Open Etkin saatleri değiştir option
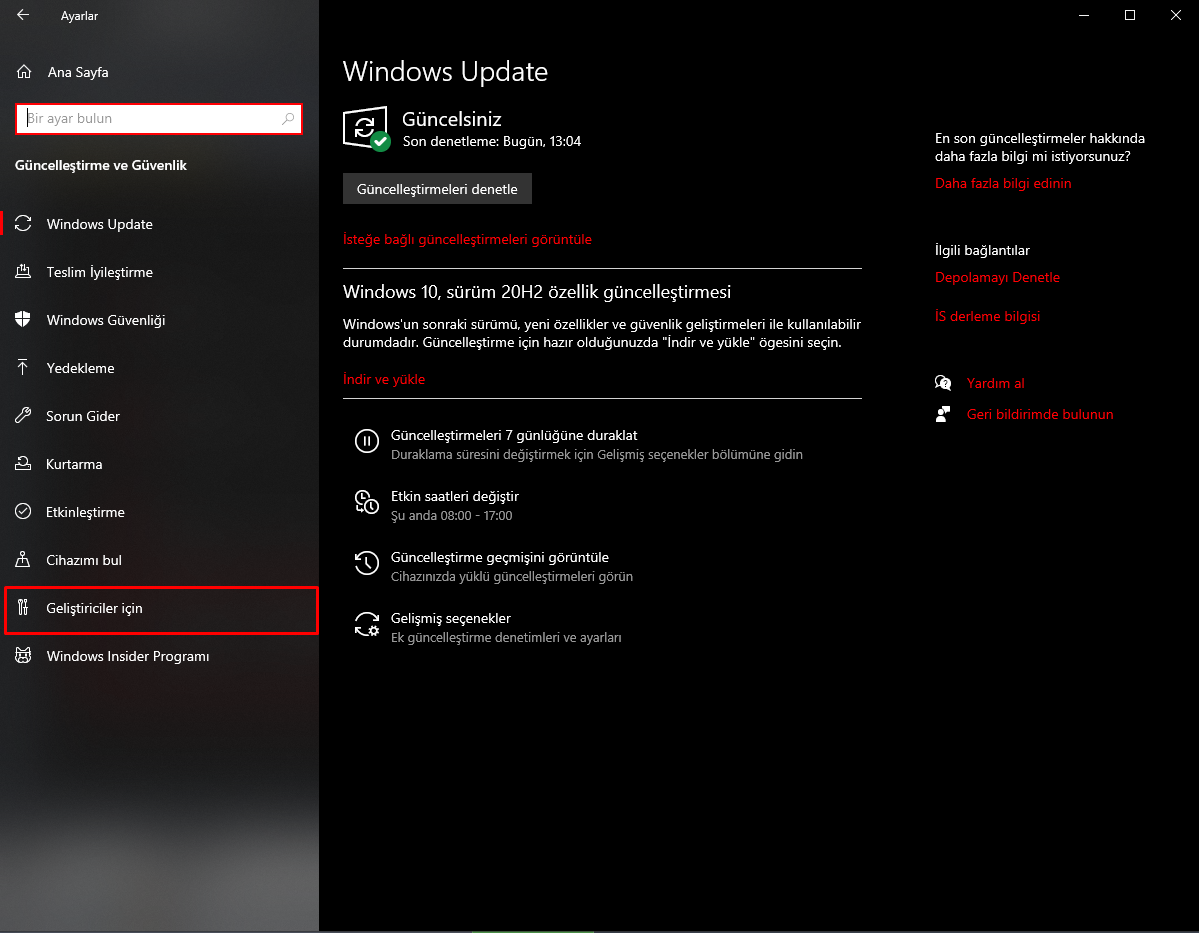 [603, 505]
